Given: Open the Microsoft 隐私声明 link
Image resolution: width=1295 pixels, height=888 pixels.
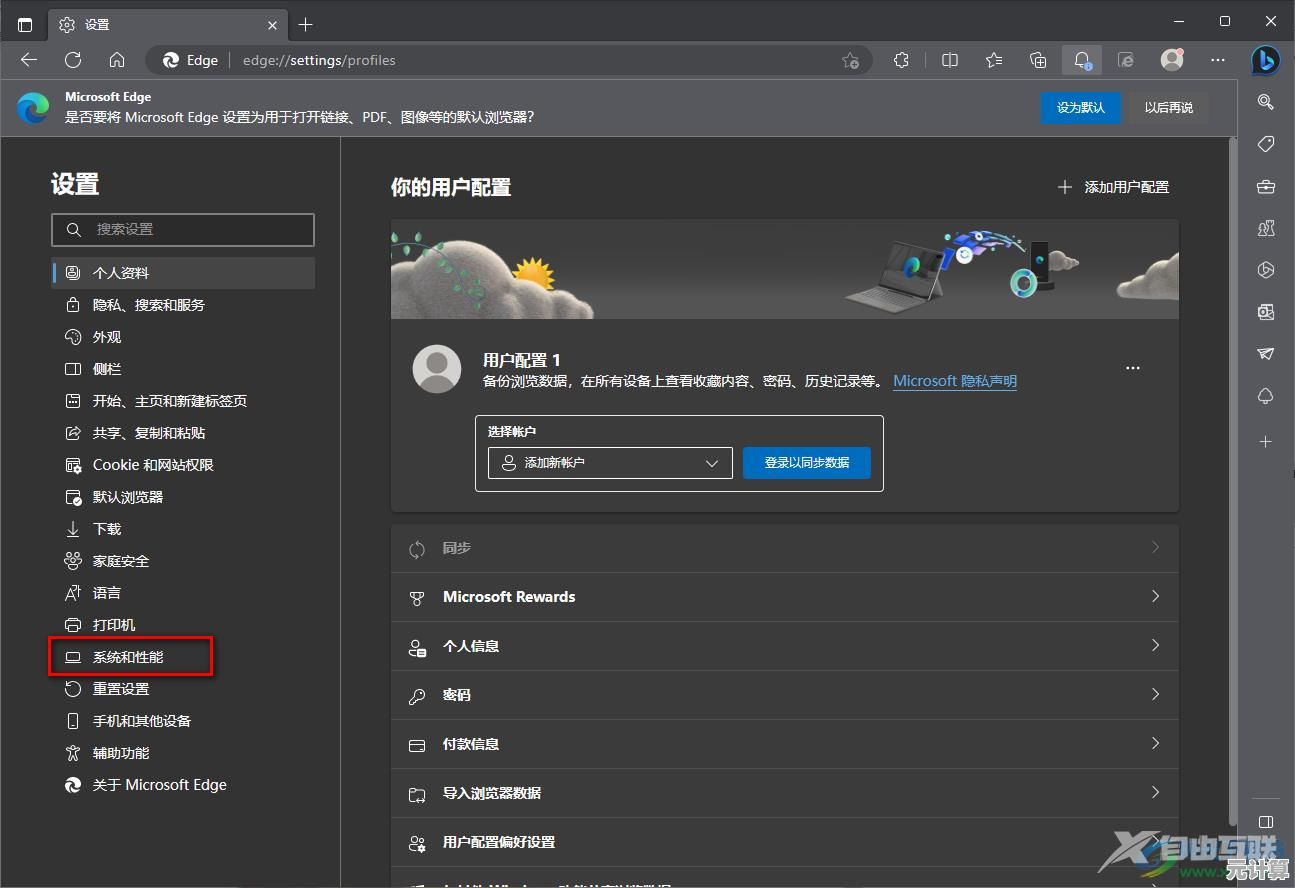Looking at the screenshot, I should pyautogui.click(x=953, y=380).
